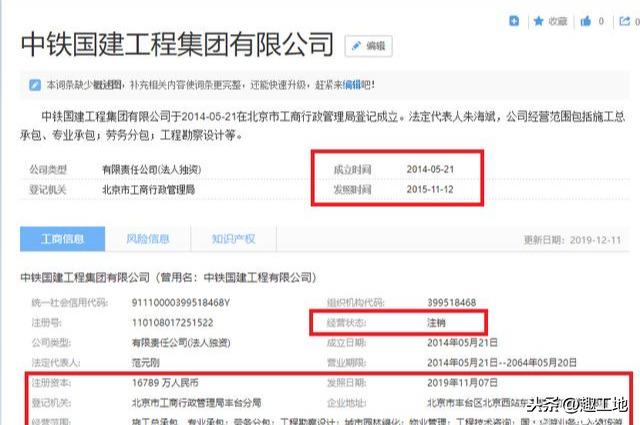Click the thumbs-up like icon
The width and height of the screenshot is (640, 425).
point(586,21)
